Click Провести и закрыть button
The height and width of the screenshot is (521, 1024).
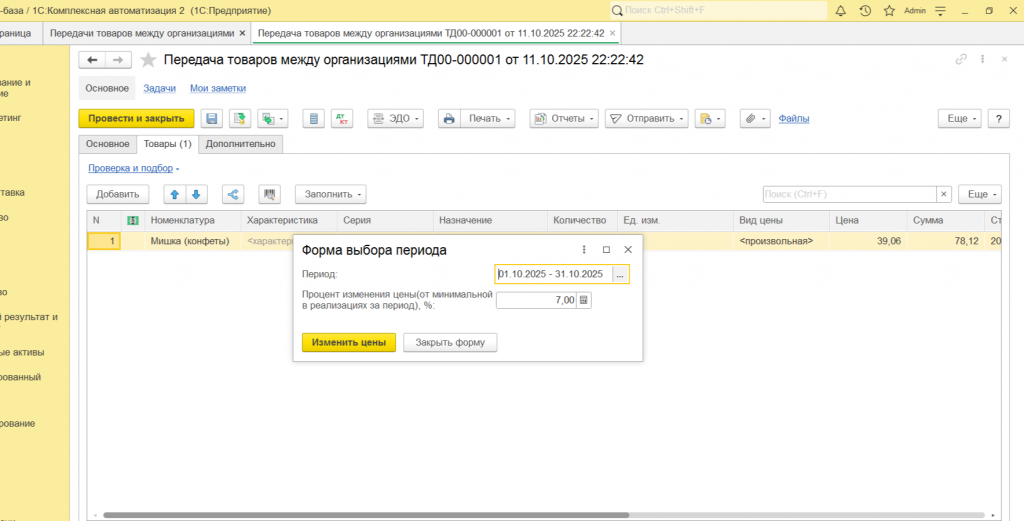pos(136,119)
